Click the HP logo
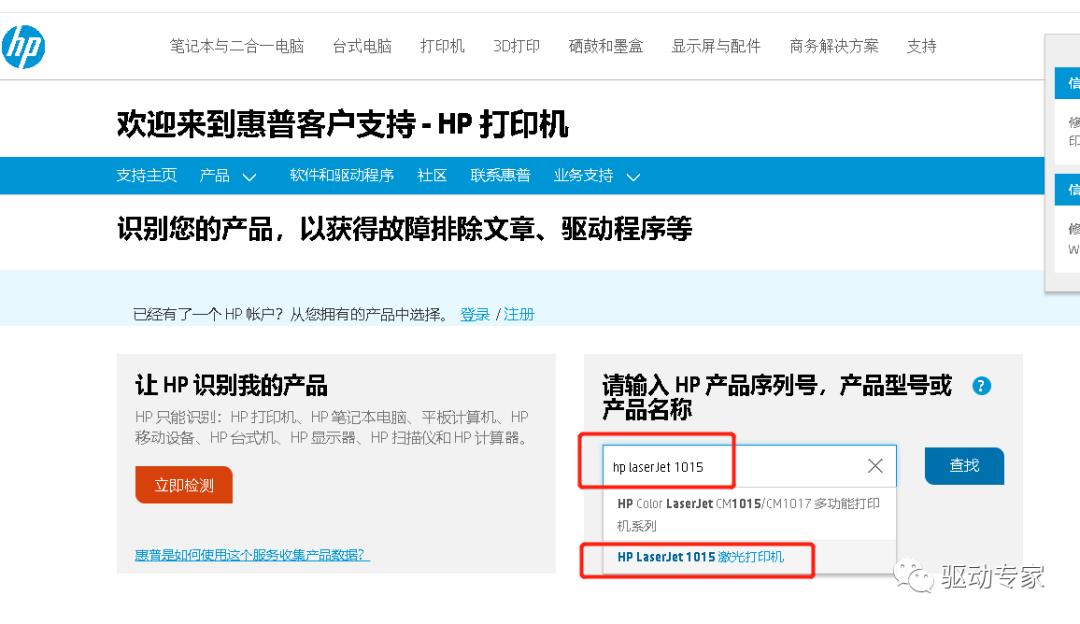Screen dimensions: 1080x624 pyautogui.click(x=25, y=46)
